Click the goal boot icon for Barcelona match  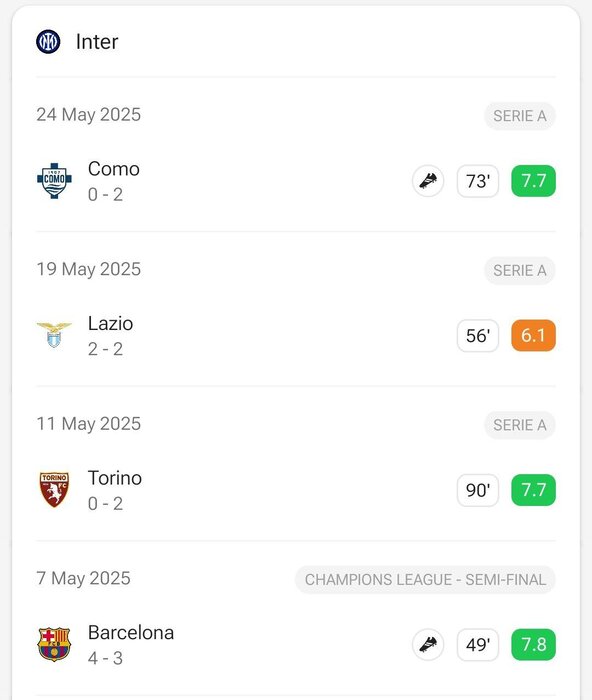[428, 645]
